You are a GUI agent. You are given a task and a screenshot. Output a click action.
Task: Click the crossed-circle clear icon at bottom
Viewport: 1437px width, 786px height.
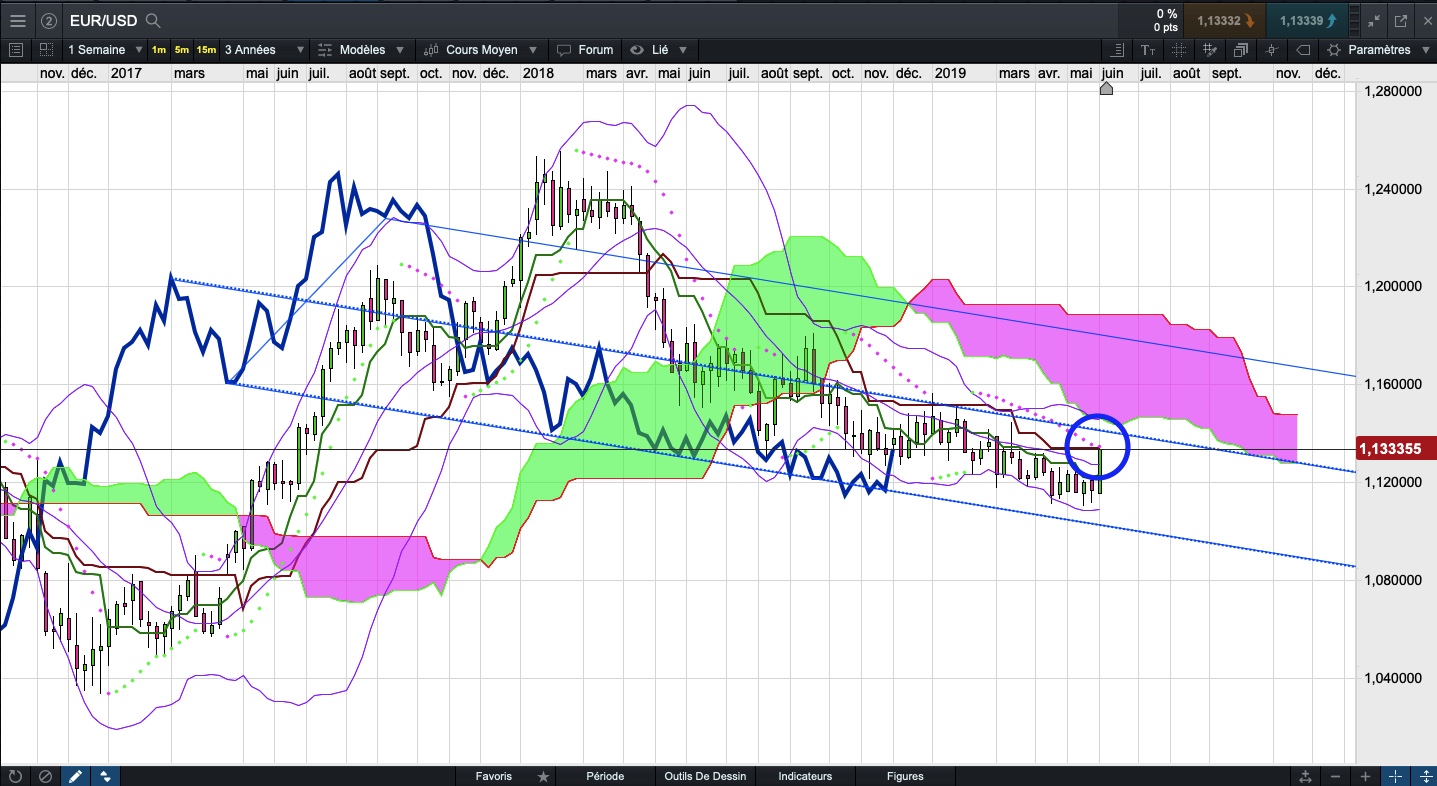coord(45,776)
